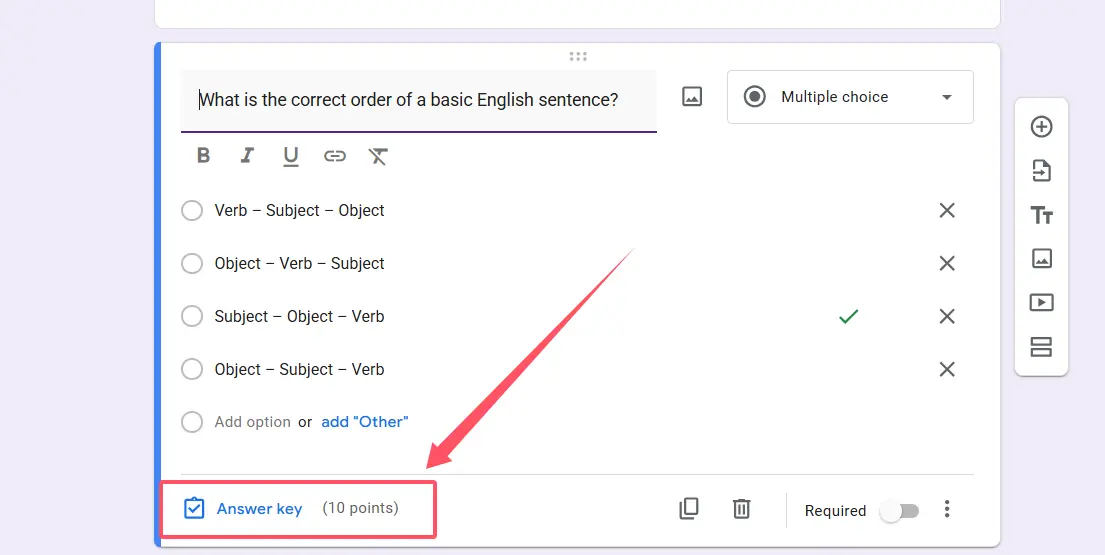Viewport: 1105px width, 555px height.
Task: Insert an image into the question title
Action: 692,97
